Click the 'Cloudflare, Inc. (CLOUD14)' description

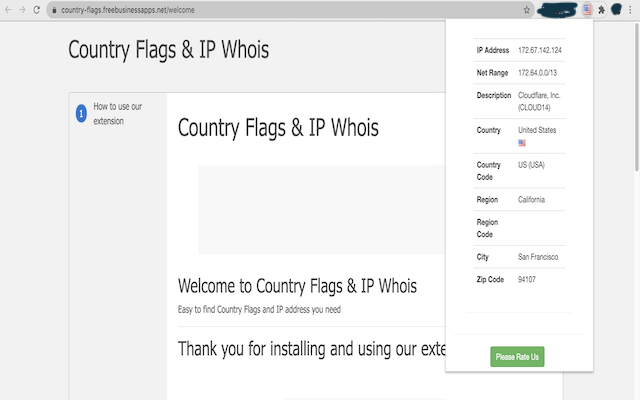[539, 101]
